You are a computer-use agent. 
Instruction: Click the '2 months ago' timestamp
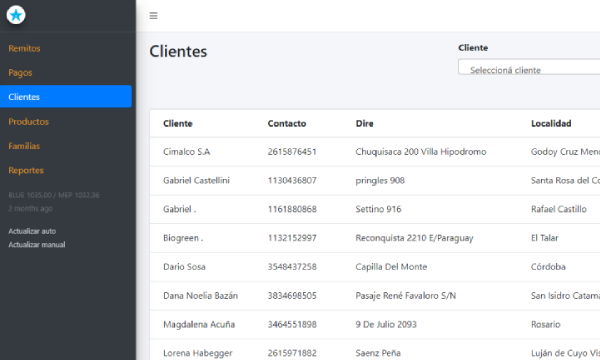tap(30, 209)
